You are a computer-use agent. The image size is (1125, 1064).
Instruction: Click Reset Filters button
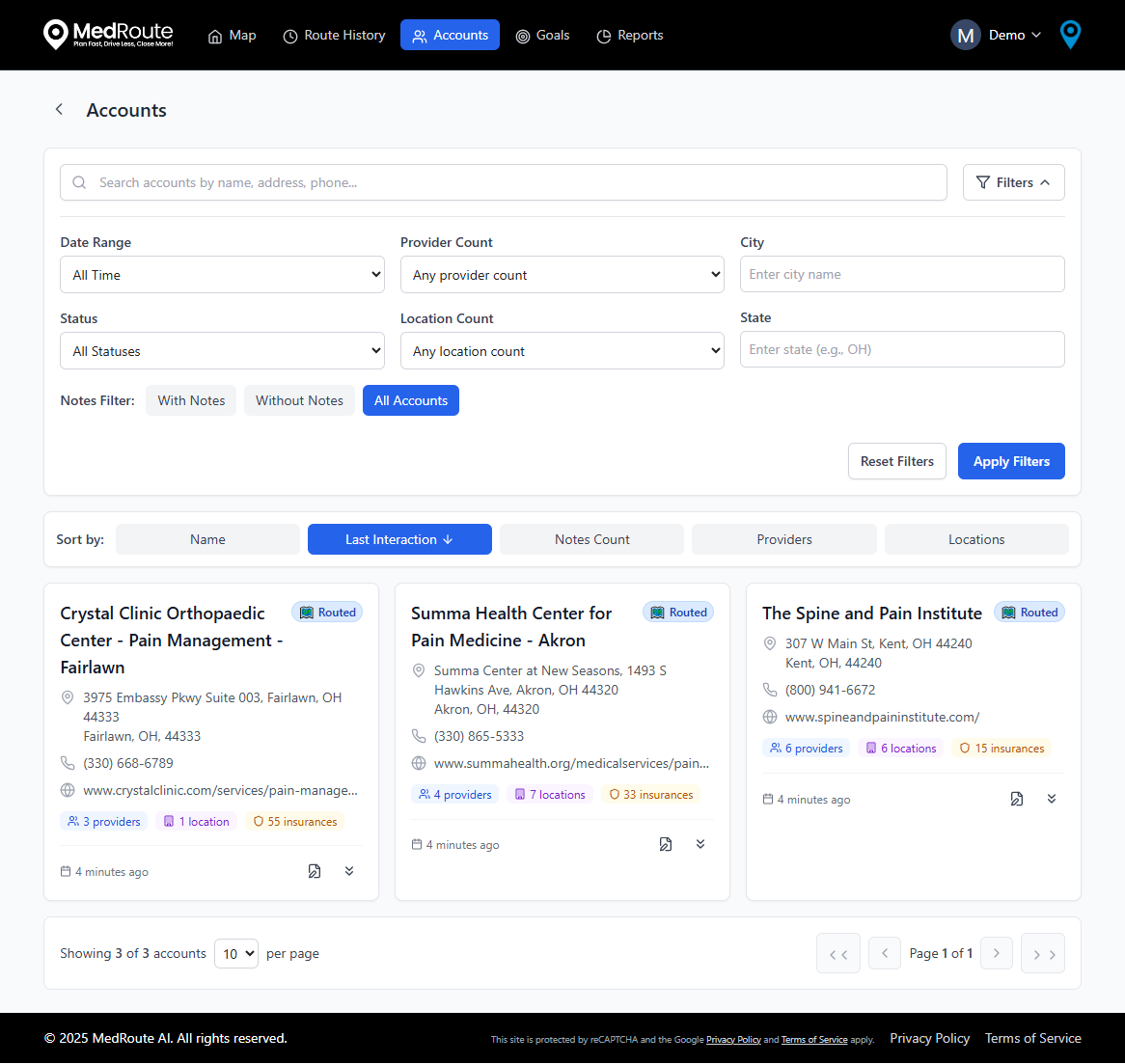897,461
